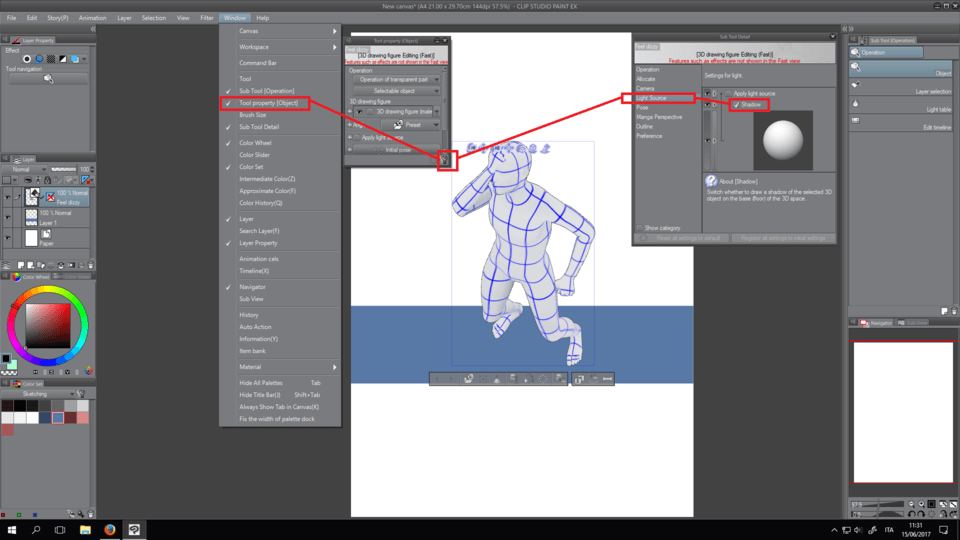The height and width of the screenshot is (540, 960).
Task: Expand the Preset dropdown
Action: [x=410, y=125]
